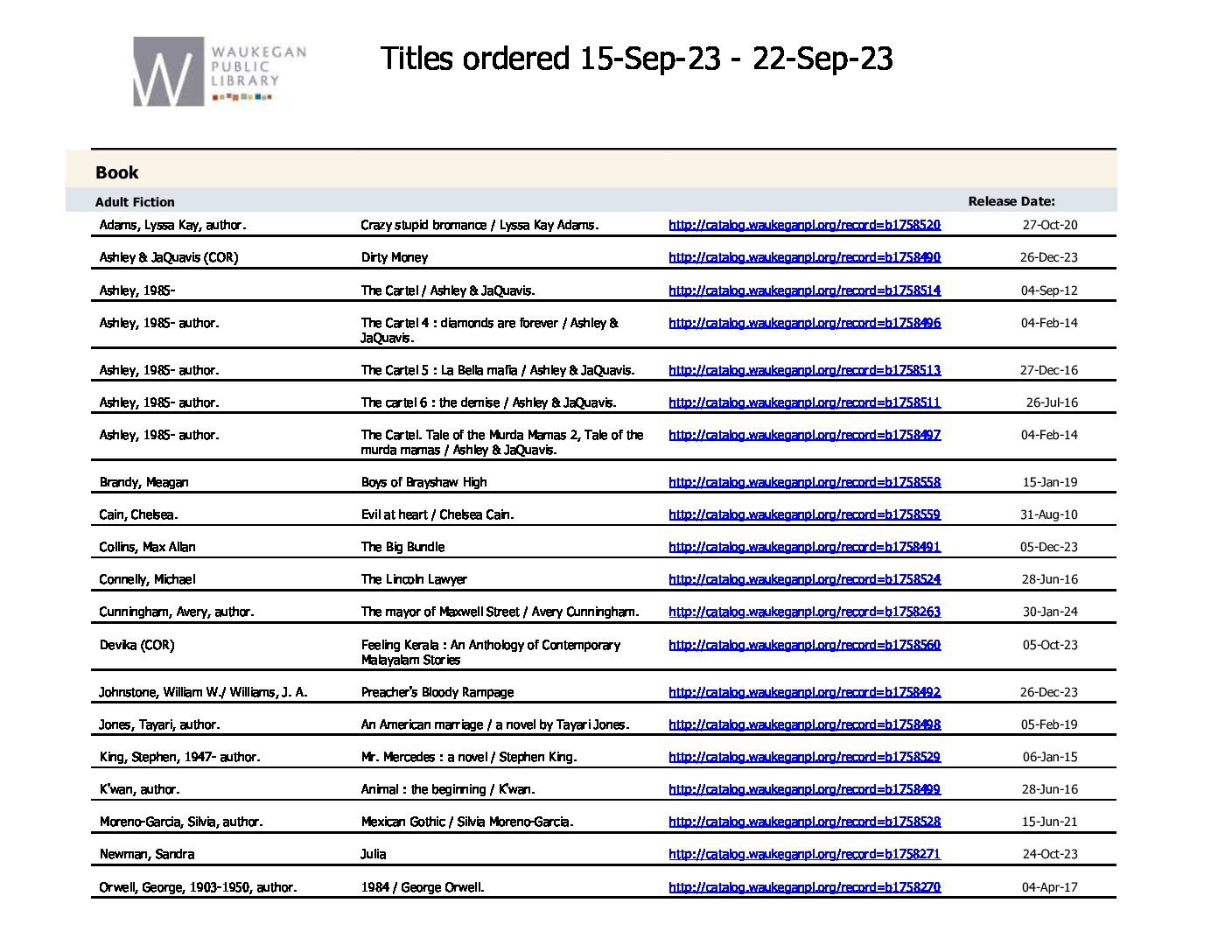Click release date '31-Aug-10'
The width and height of the screenshot is (1232, 952).
click(1049, 514)
